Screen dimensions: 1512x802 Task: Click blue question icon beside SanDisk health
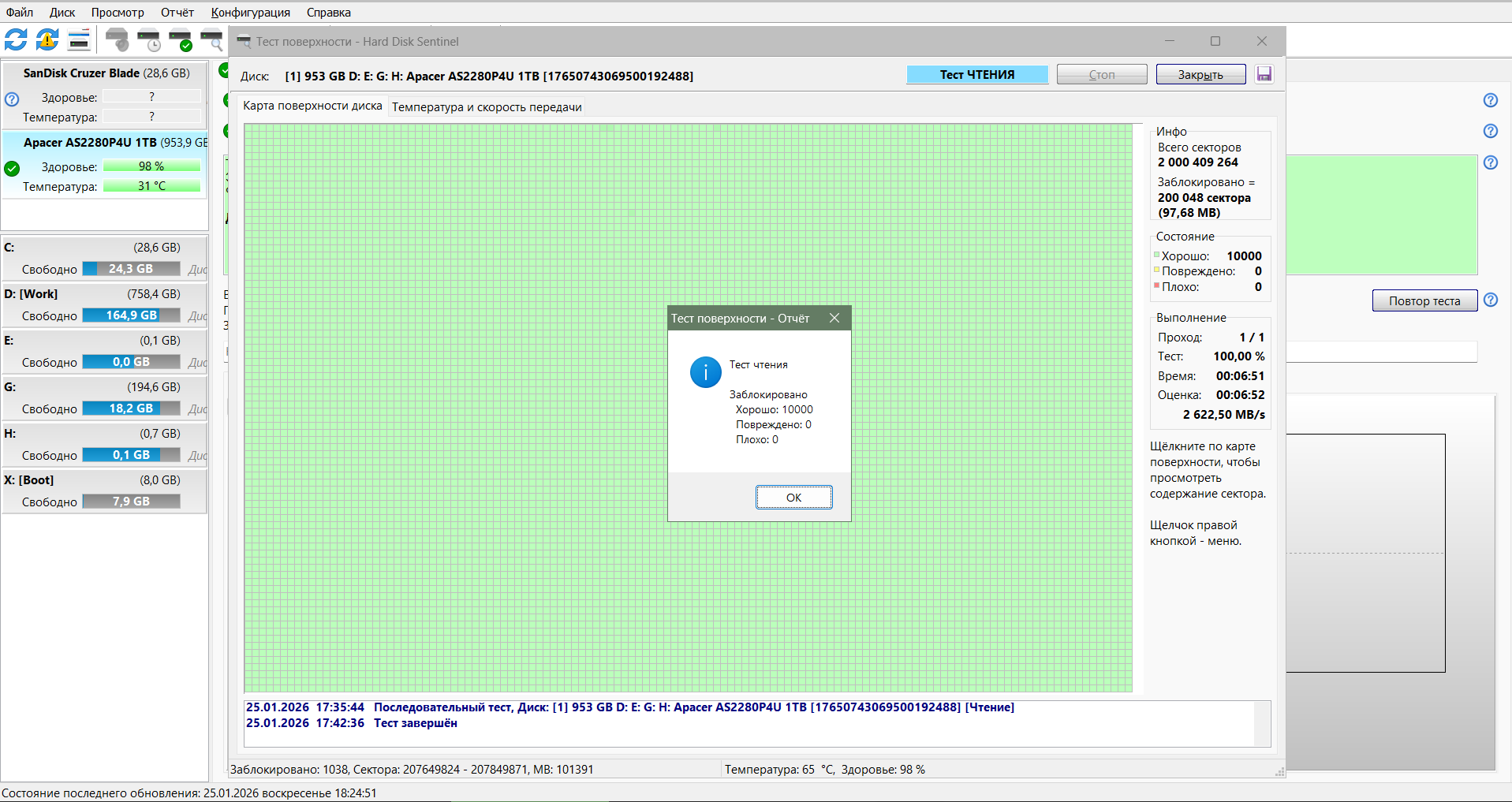click(11, 99)
